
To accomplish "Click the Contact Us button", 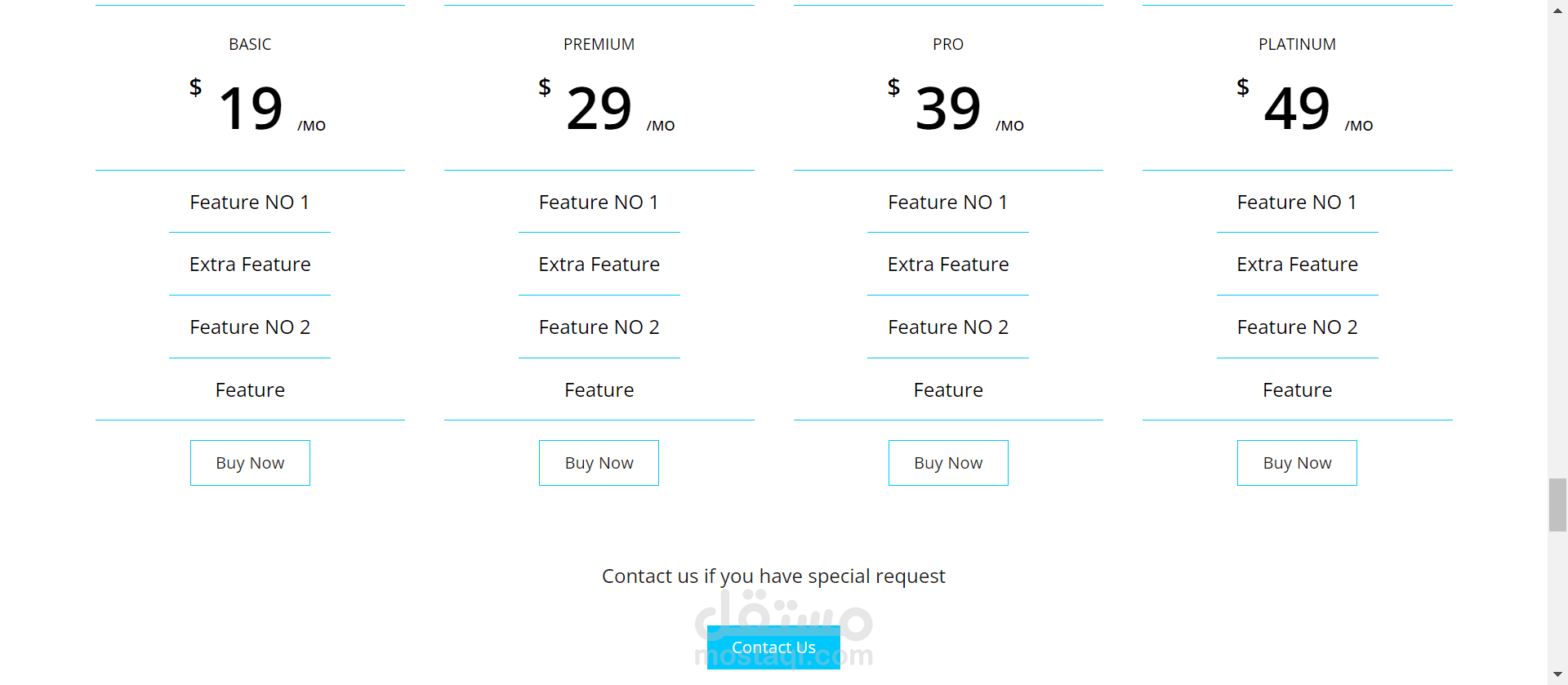I will point(773,647).
